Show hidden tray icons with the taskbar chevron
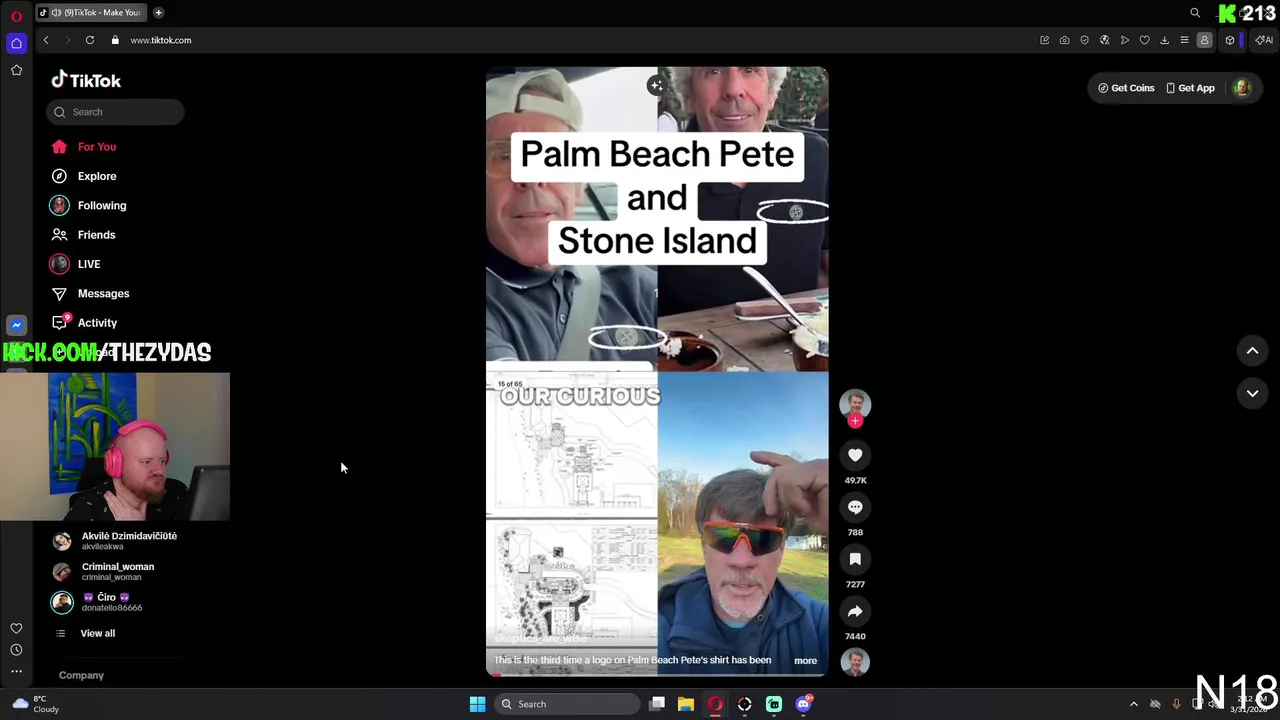 [1133, 704]
